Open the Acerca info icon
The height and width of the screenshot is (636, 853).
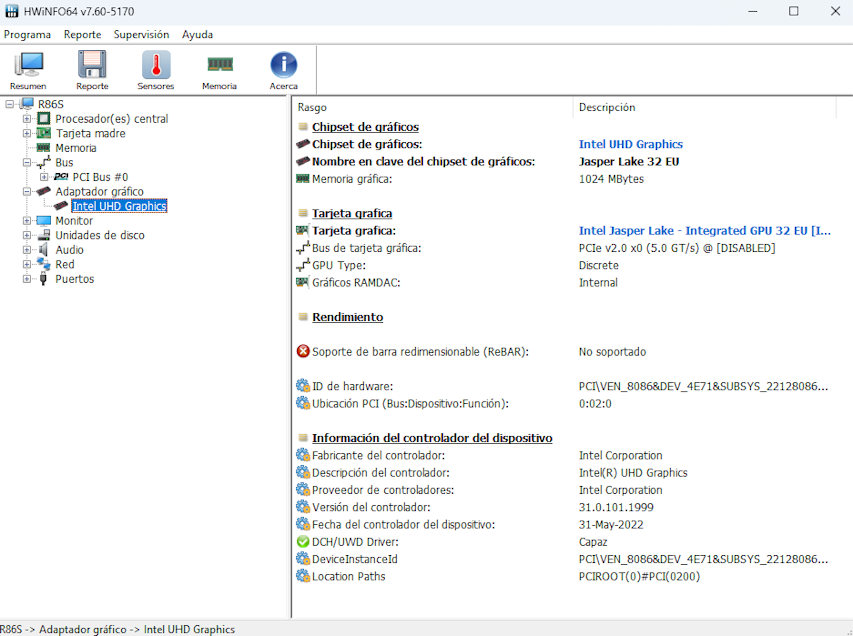pos(283,65)
